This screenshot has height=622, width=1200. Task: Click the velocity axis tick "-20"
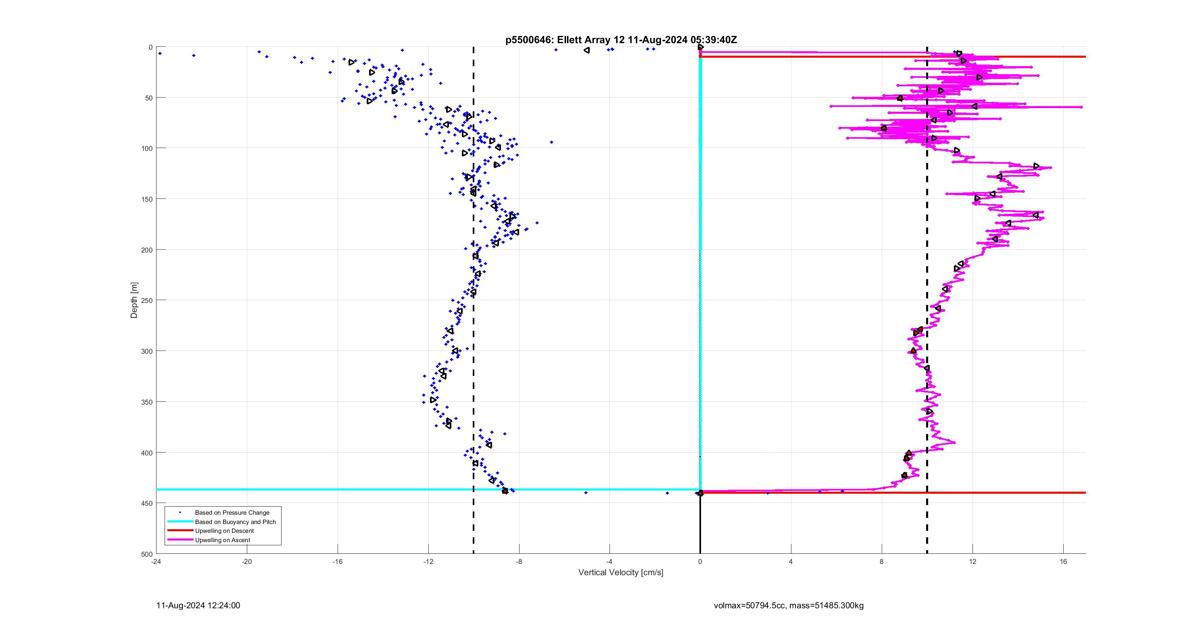point(247,561)
